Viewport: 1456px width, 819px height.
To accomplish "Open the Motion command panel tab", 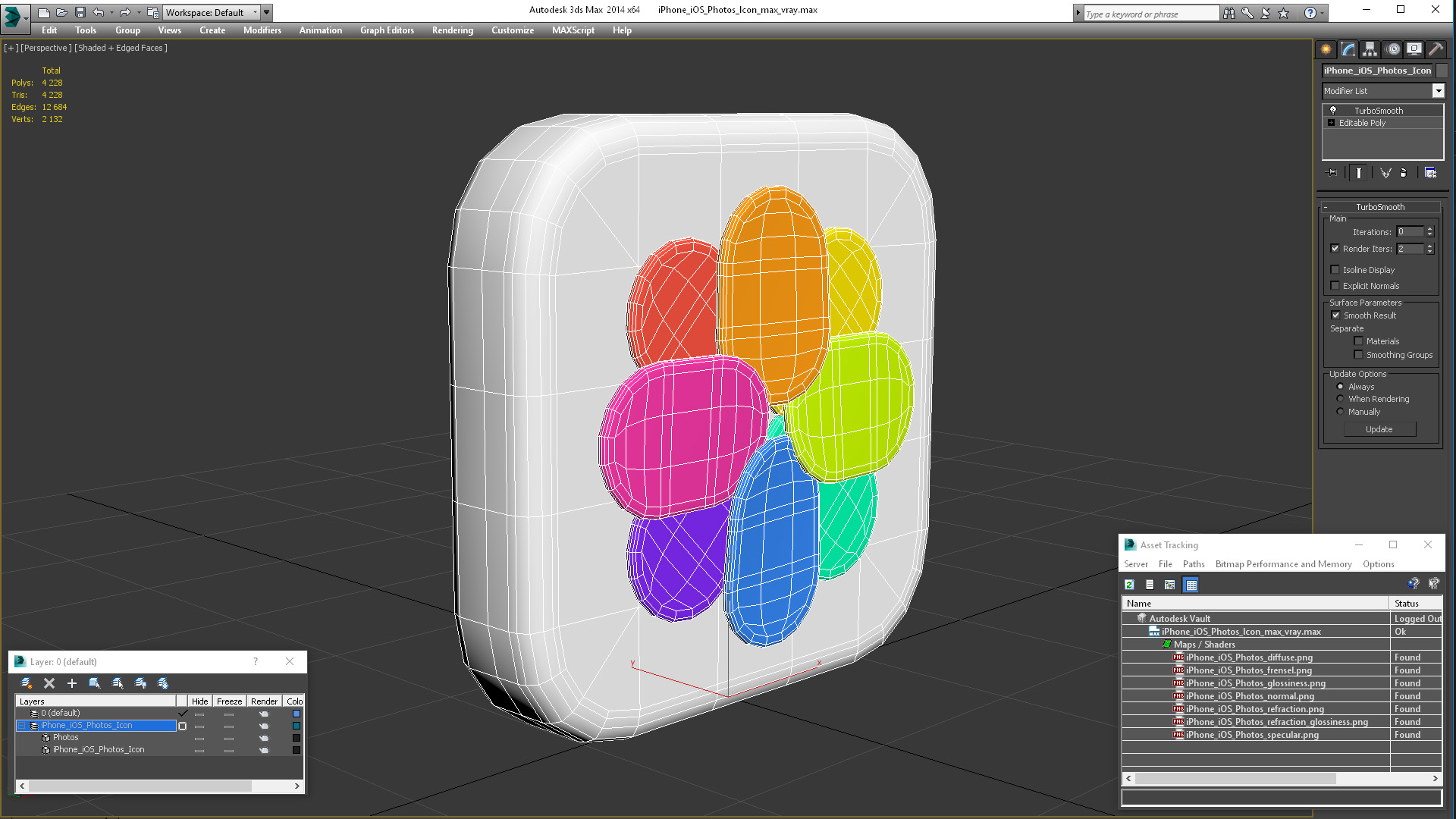I will click(x=1392, y=49).
